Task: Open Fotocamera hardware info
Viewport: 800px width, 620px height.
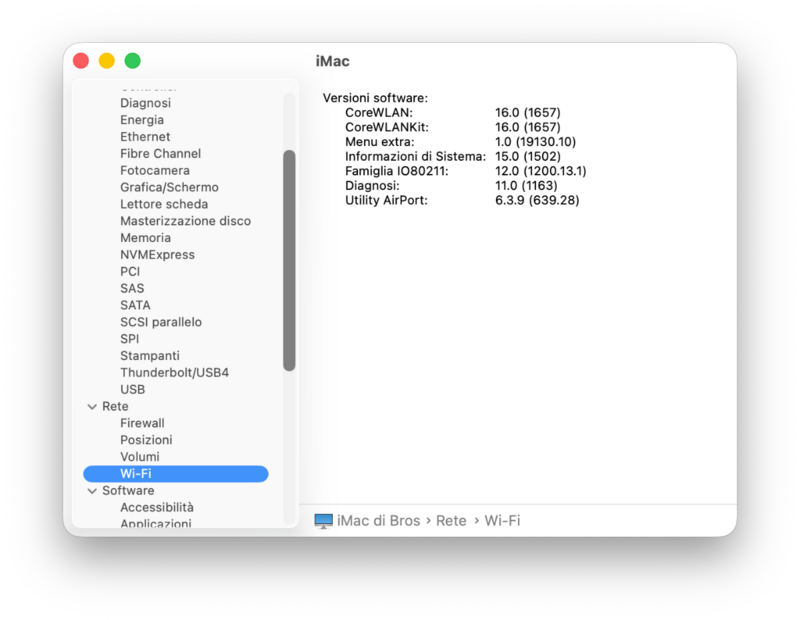Action: point(155,170)
